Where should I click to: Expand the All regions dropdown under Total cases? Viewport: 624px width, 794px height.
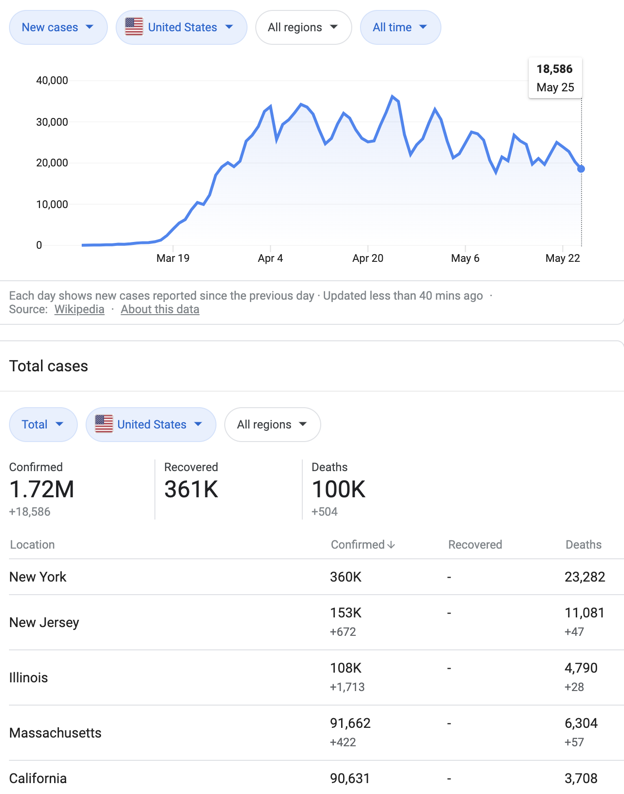tap(272, 424)
